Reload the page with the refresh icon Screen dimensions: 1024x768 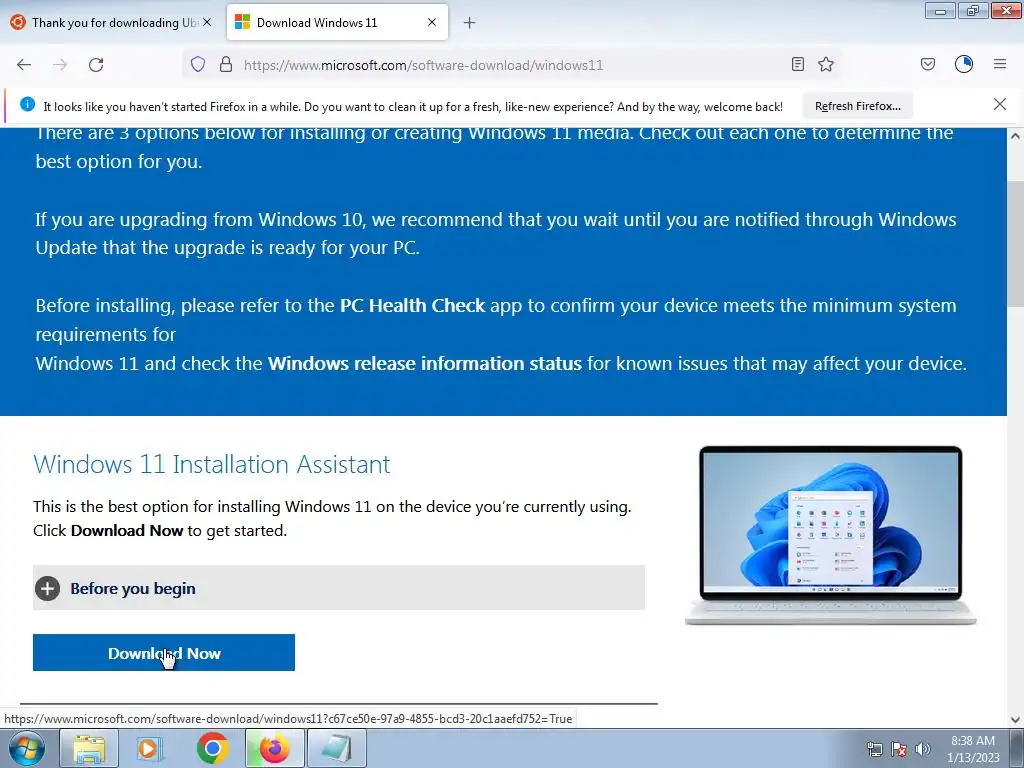coord(96,65)
